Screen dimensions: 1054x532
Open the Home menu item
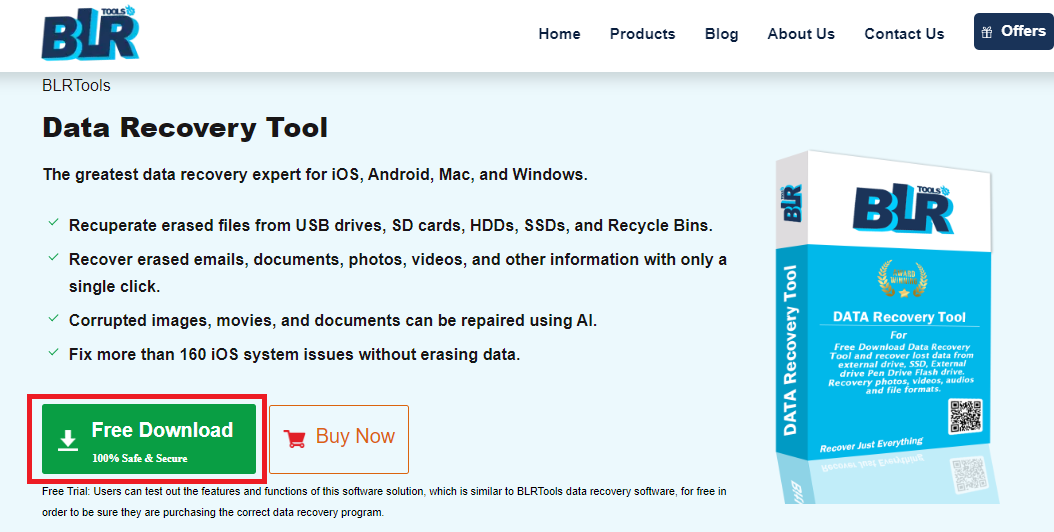point(559,34)
